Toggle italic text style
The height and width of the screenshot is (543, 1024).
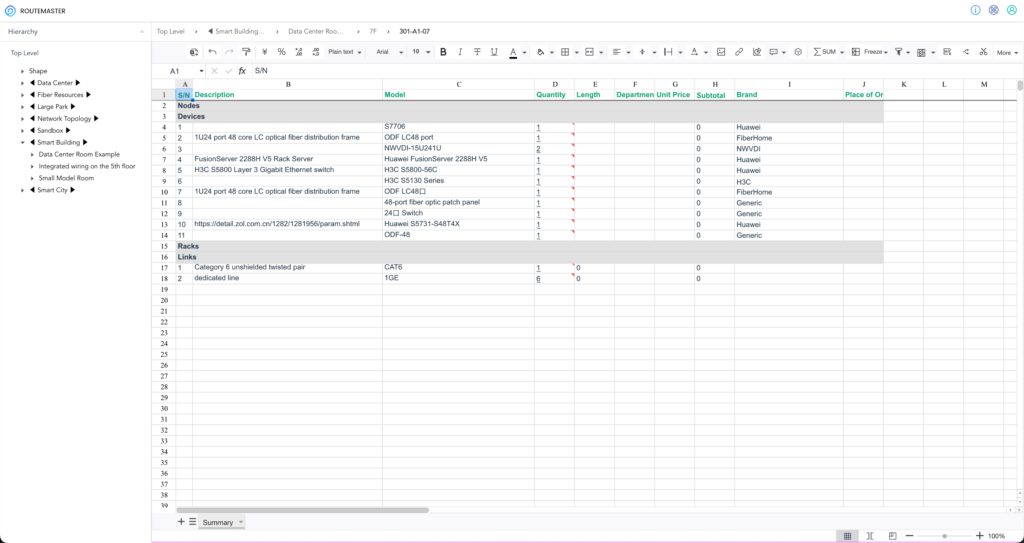click(460, 52)
